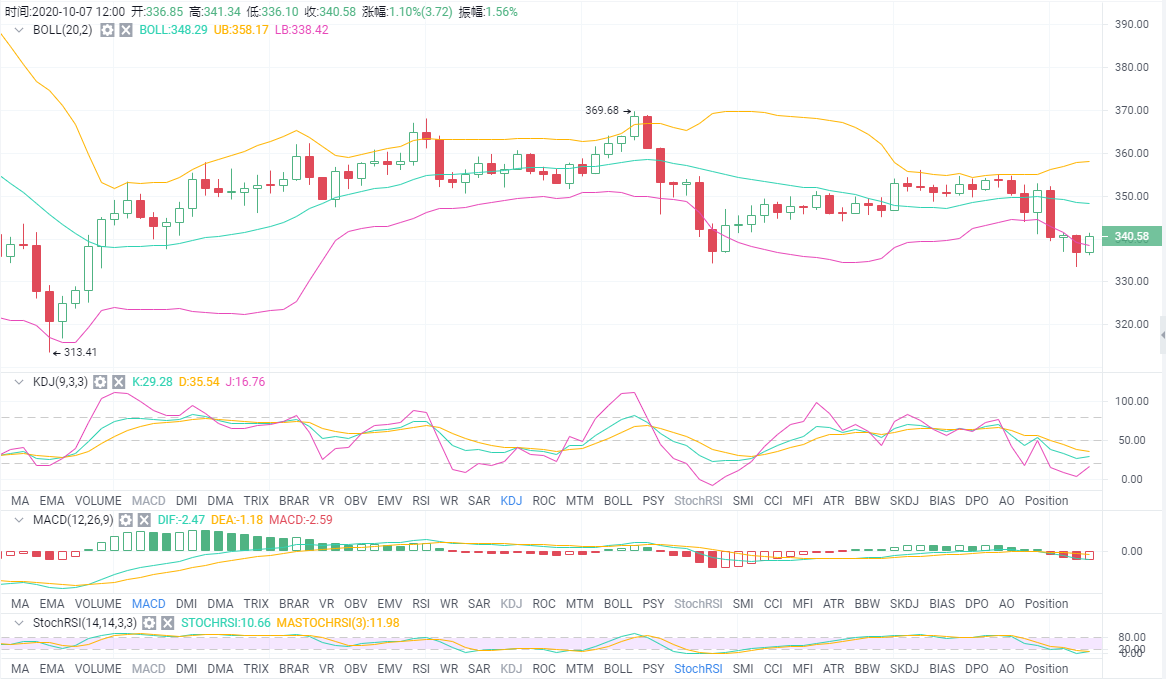Switch to RSI in the row under KDJ chart
The width and height of the screenshot is (1166, 679).
tap(421, 500)
